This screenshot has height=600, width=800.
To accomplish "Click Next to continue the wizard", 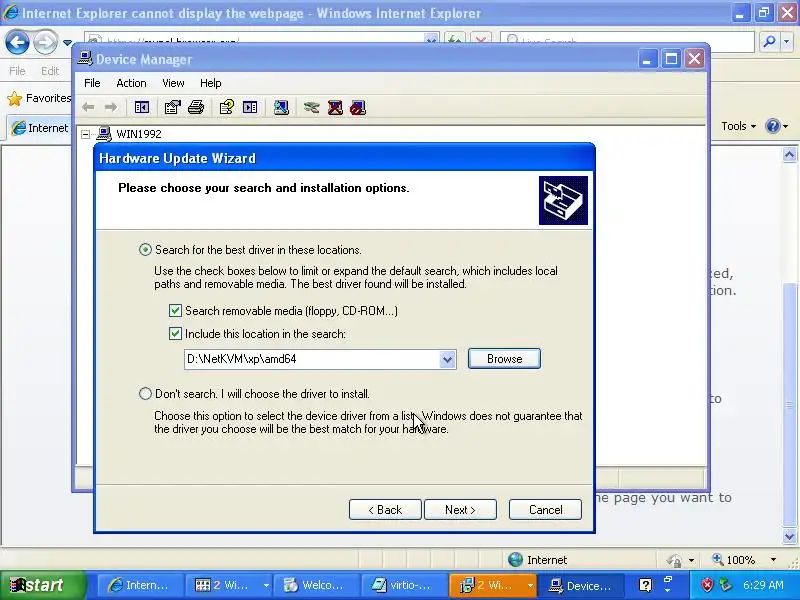I will [x=460, y=510].
